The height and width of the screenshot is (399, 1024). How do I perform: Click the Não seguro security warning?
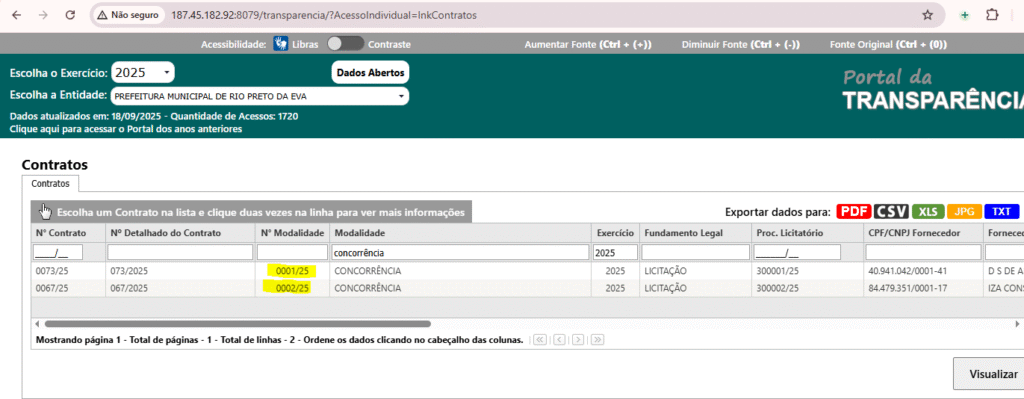(x=127, y=15)
